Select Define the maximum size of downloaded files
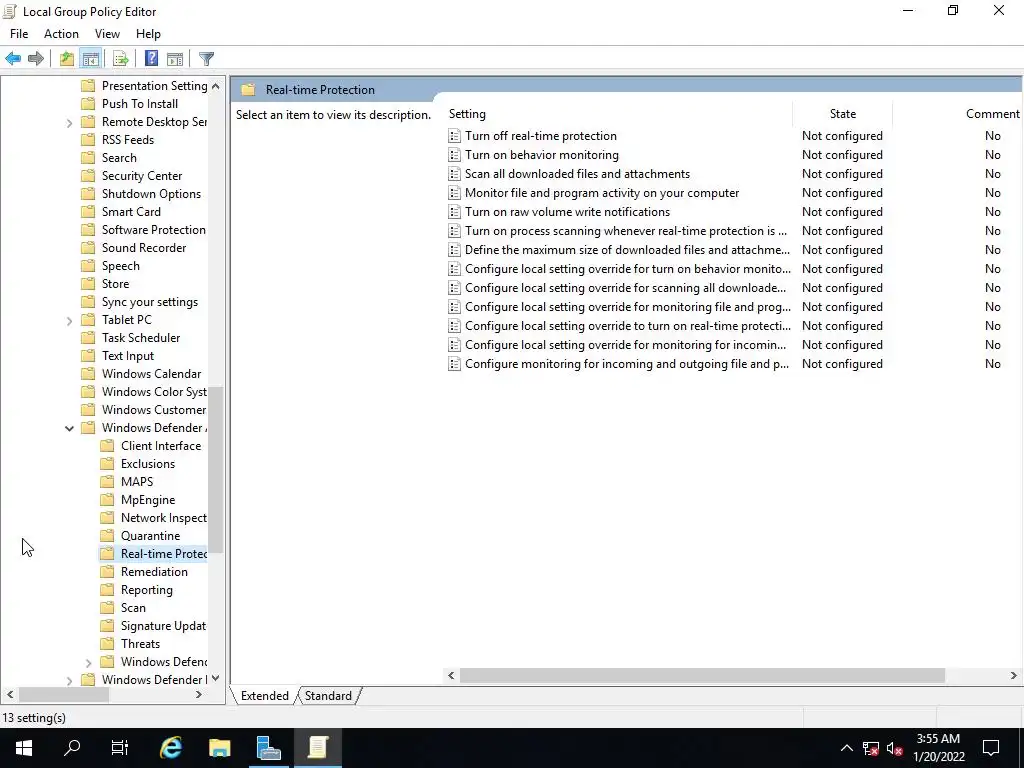 [x=628, y=249]
